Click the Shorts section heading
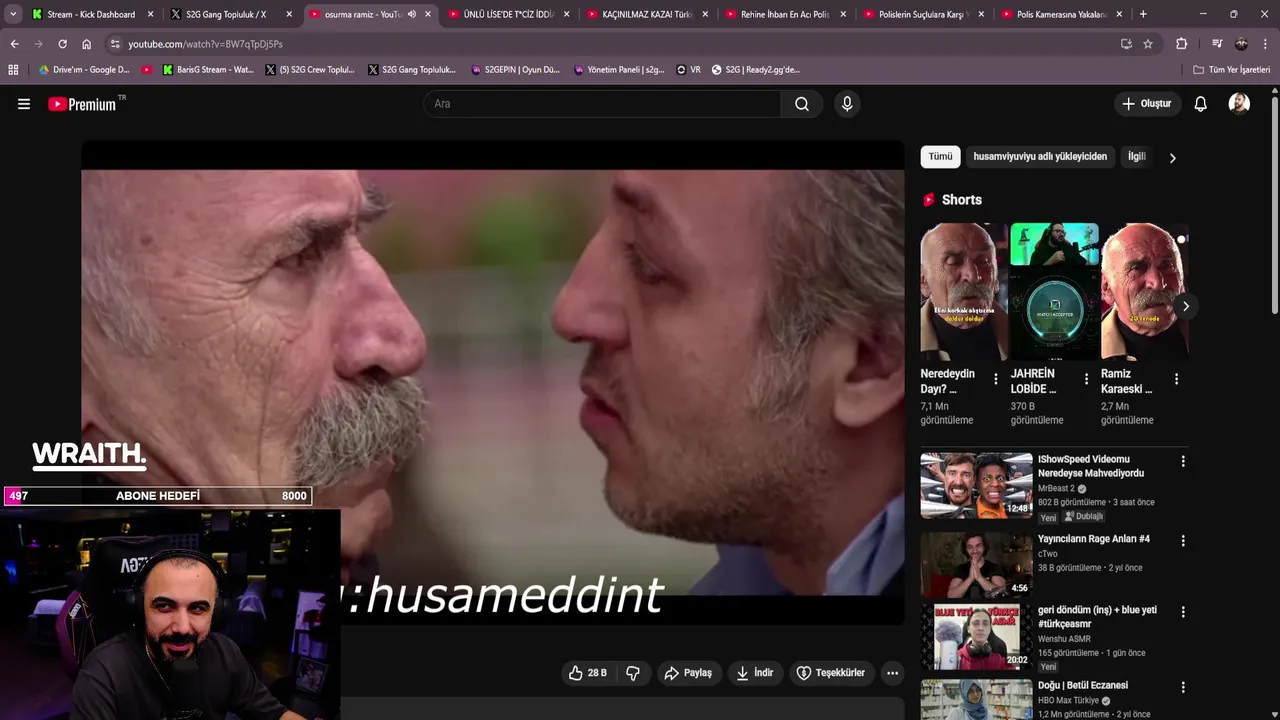 pyautogui.click(x=962, y=200)
